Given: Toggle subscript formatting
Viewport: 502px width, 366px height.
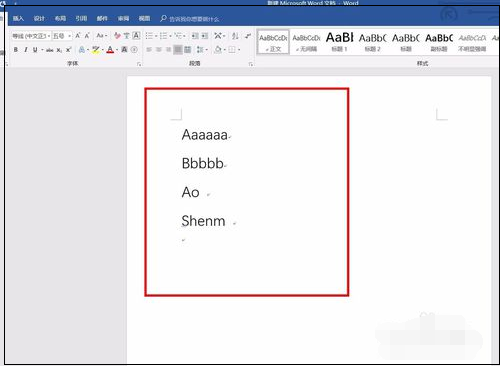Looking at the screenshot, I should point(59,50).
